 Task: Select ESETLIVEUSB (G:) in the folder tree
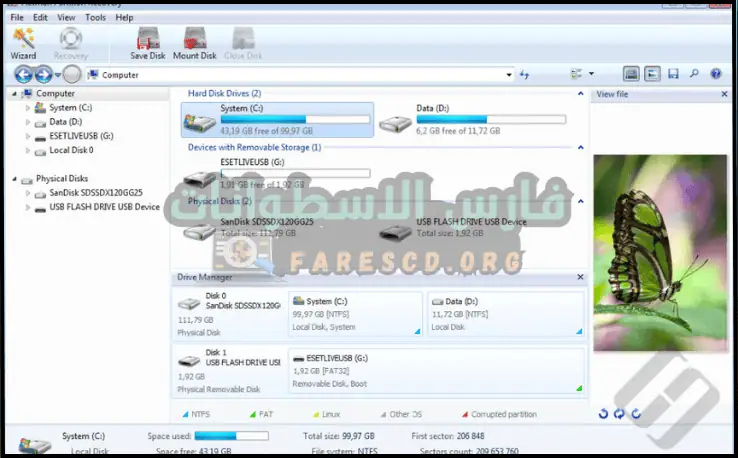(x=80, y=136)
